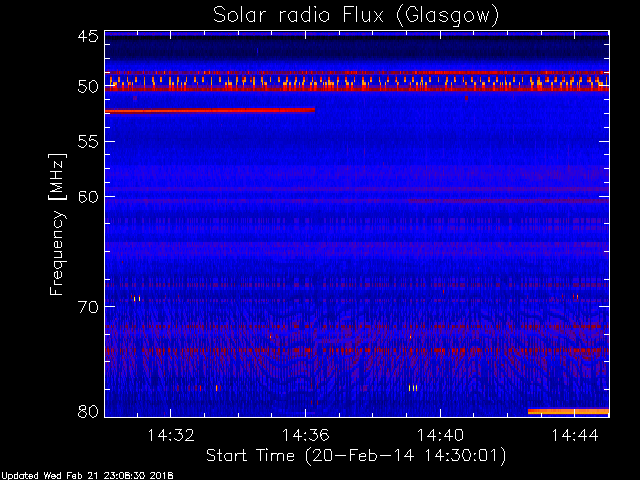This screenshot has height=480, width=640.
Task: Click the red emission band near 52 MHz
Action: pos(210,110)
